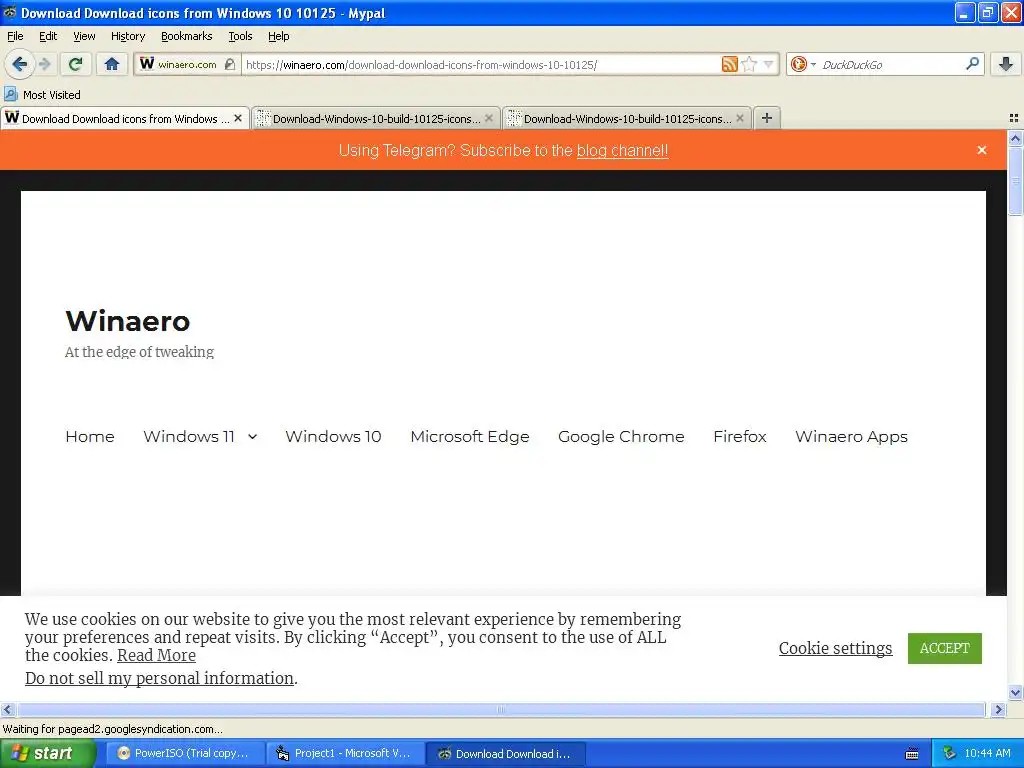
Task: Follow the blog channel link
Action: [x=622, y=150]
